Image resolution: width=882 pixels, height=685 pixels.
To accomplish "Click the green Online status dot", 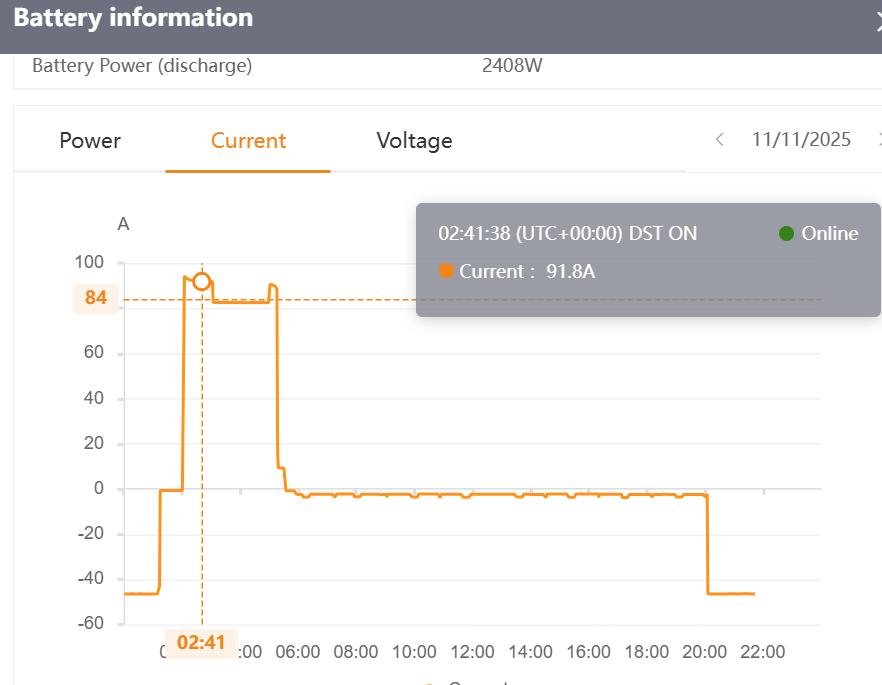I will (786, 233).
